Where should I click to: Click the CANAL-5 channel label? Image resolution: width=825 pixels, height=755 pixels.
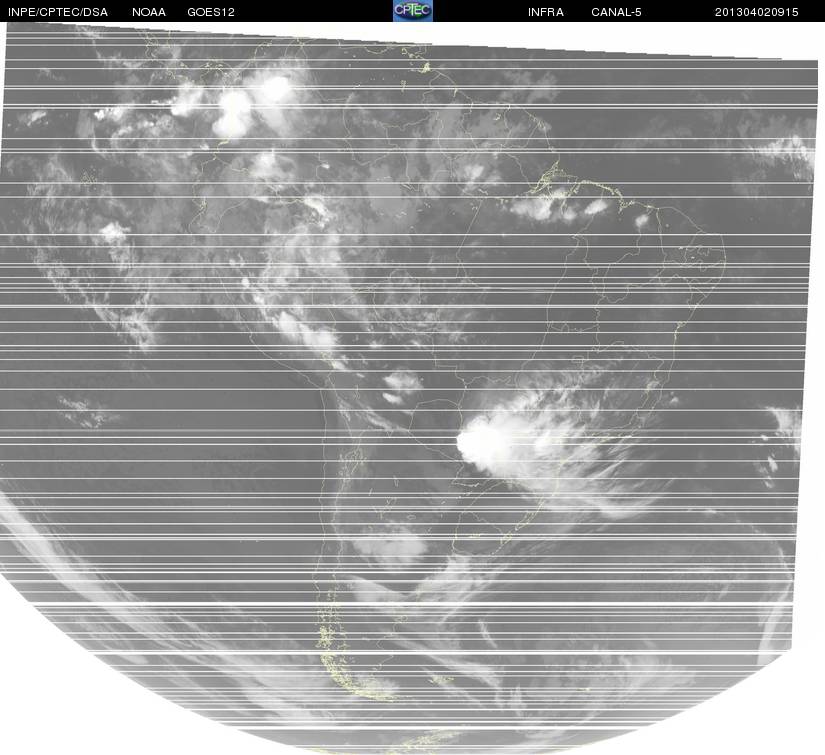616,12
